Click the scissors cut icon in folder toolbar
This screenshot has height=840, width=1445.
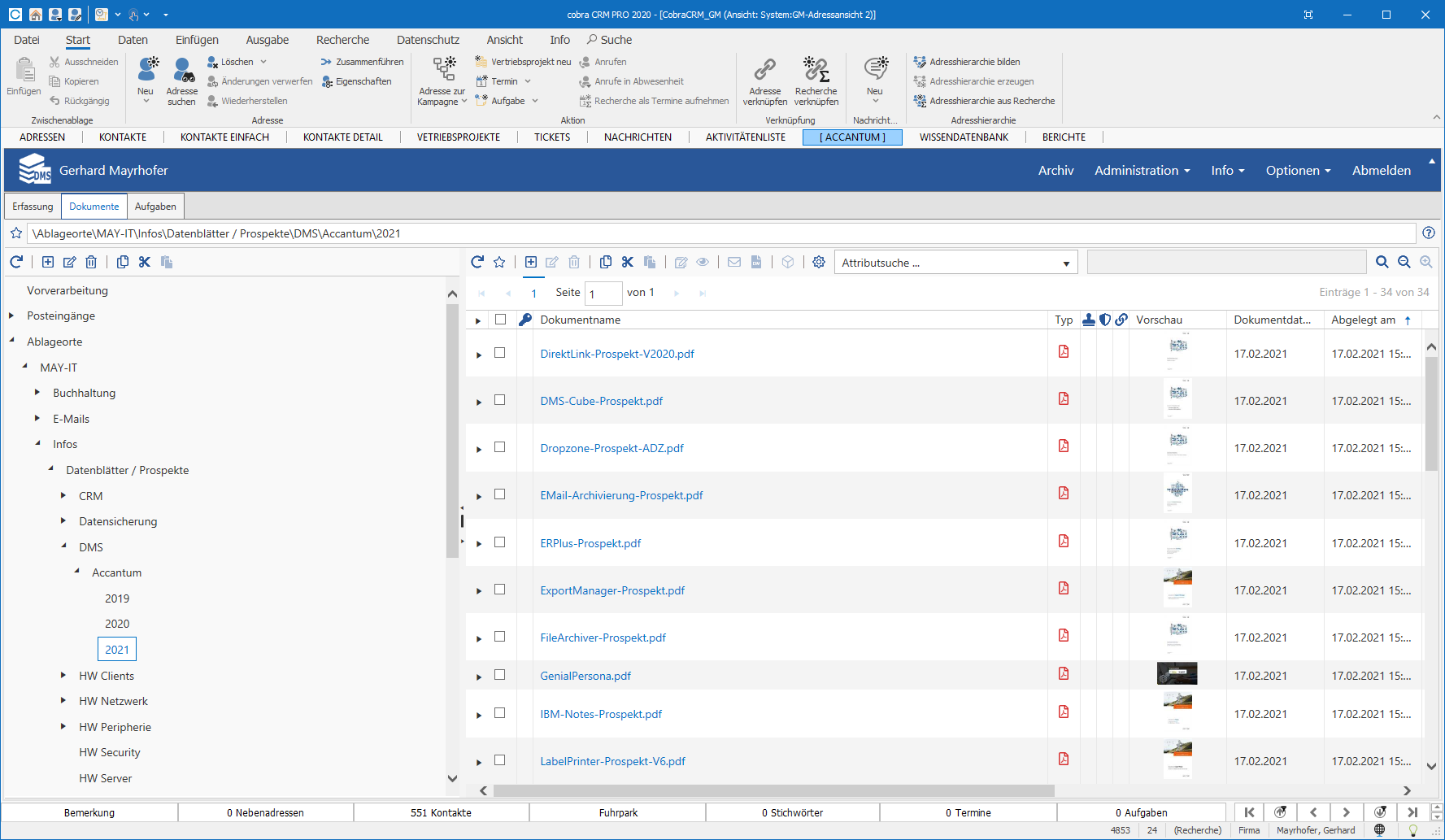(145, 262)
